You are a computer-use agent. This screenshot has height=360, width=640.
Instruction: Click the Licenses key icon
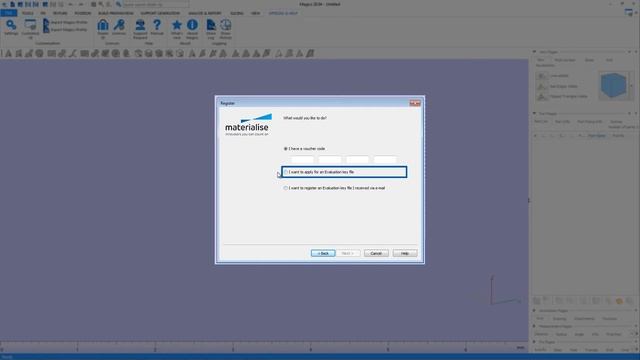(119, 27)
